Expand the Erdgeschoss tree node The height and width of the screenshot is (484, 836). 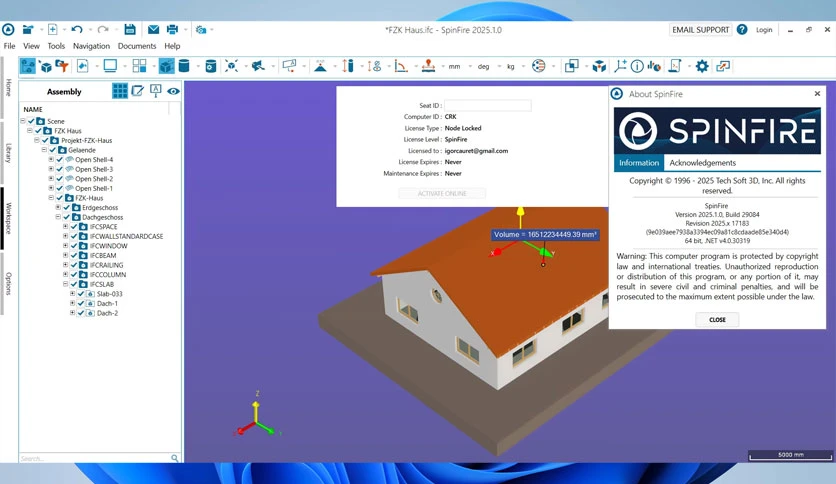click(58, 207)
